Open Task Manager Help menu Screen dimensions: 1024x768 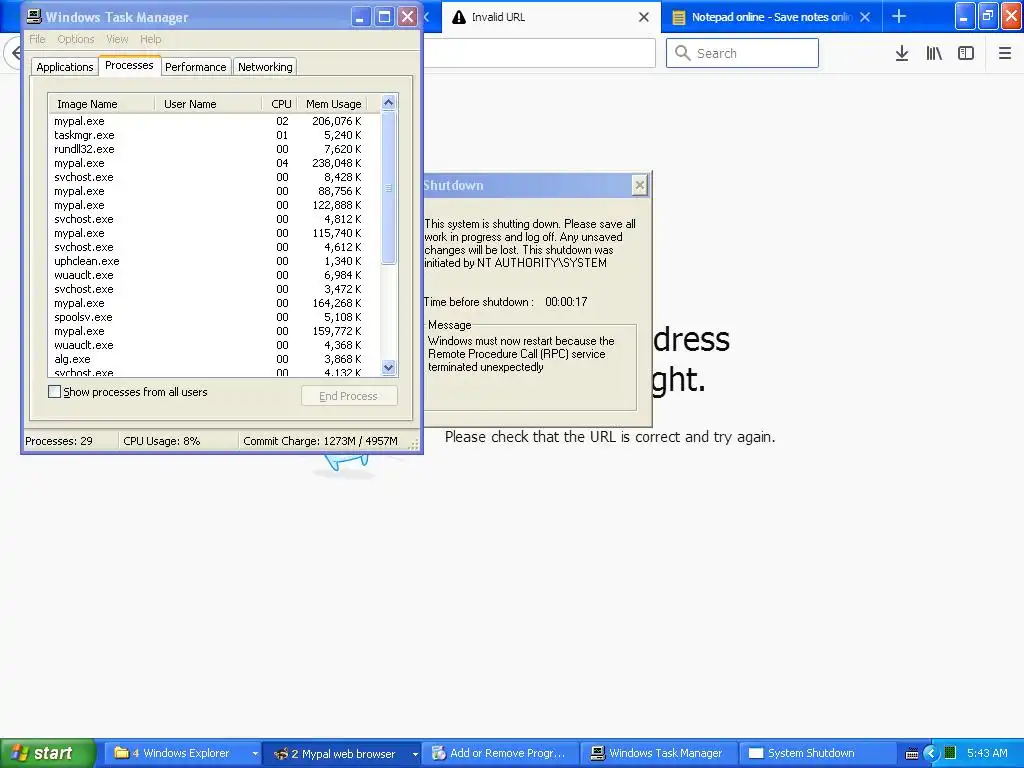150,39
